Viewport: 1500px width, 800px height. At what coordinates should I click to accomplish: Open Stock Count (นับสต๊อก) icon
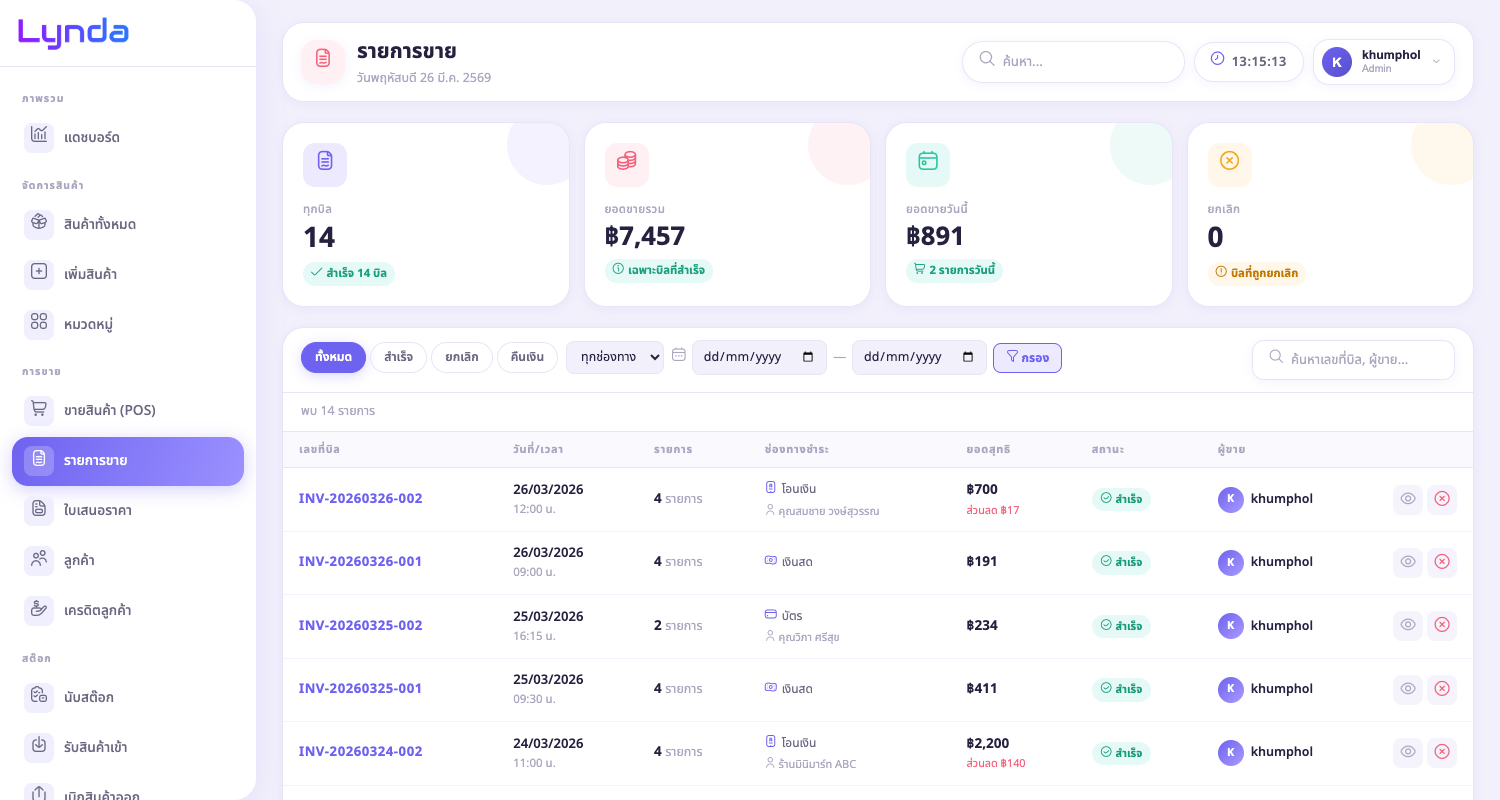[x=39, y=697]
